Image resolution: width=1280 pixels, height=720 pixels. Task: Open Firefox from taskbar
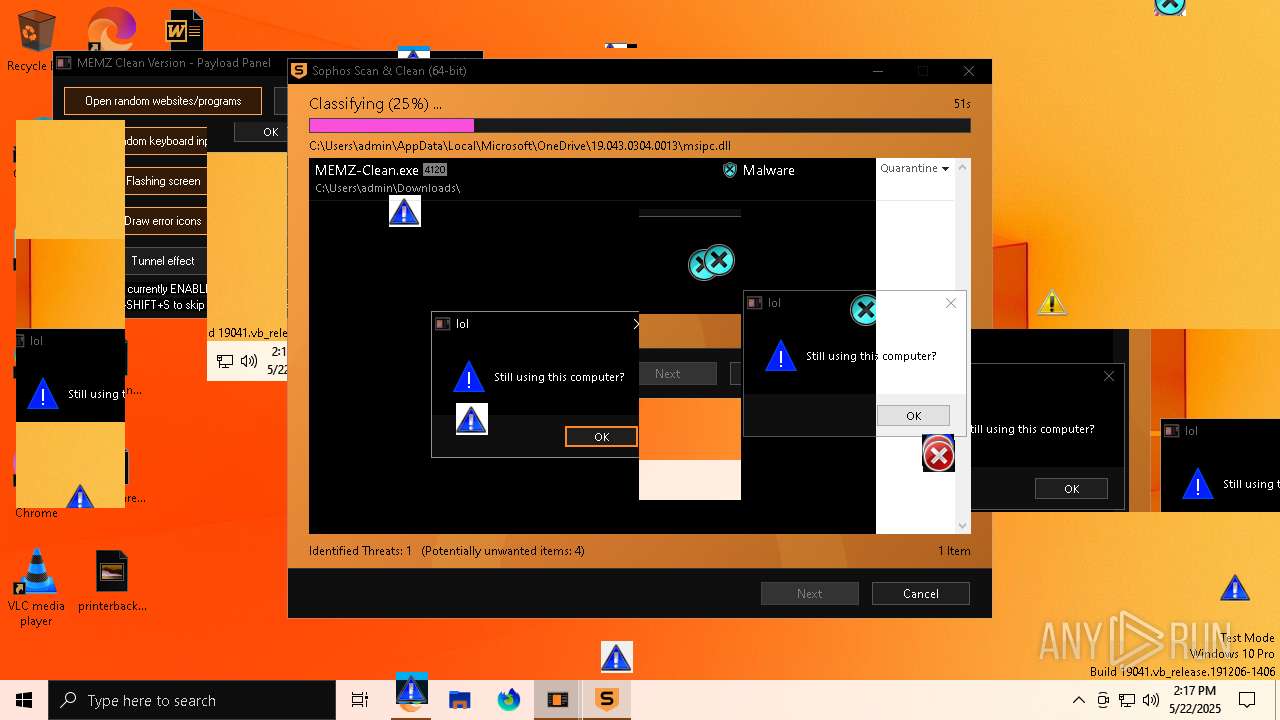click(x=509, y=700)
